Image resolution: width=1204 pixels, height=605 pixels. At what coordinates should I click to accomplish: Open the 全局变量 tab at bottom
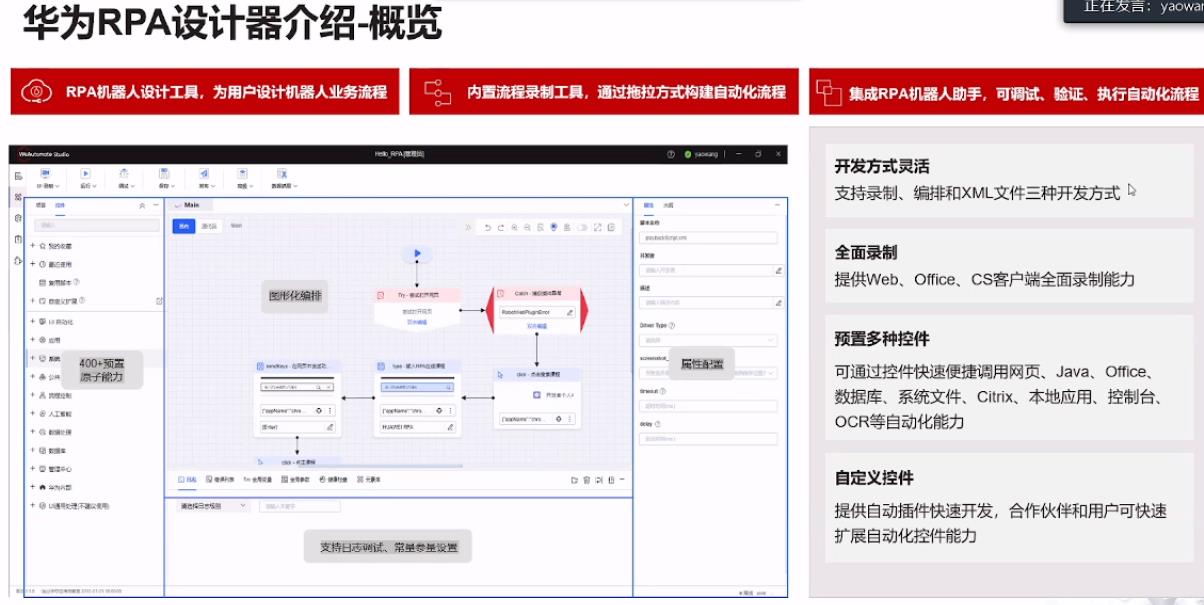point(258,480)
